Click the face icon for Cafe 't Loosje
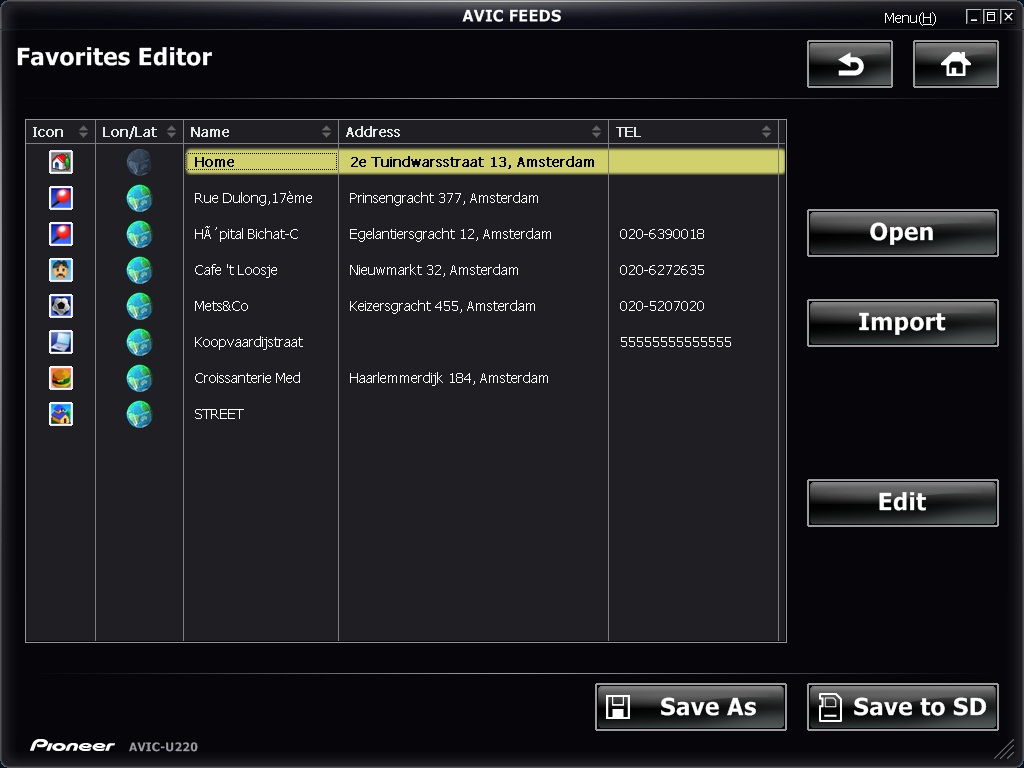Image resolution: width=1024 pixels, height=768 pixels. point(61,270)
